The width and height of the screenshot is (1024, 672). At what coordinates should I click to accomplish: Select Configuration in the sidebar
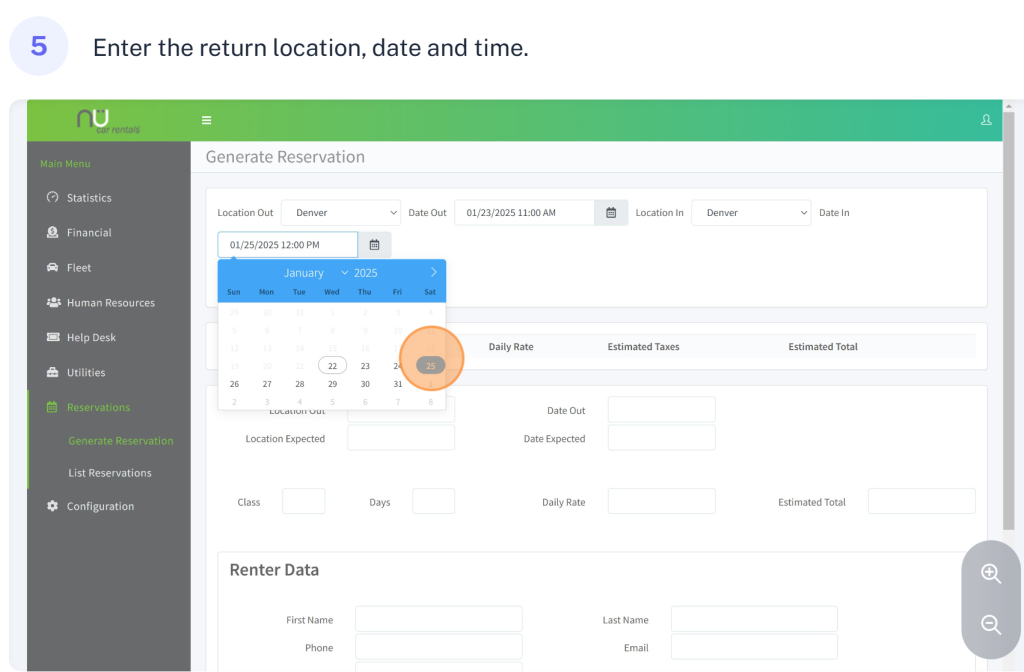coord(100,506)
